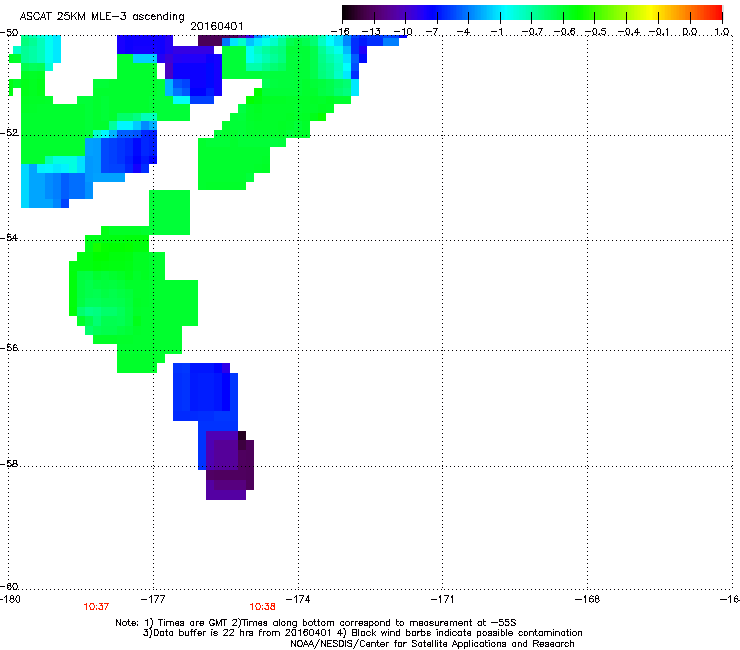This screenshot has width=740, height=650.
Task: Click the red 10:37 time stamp
Action: 96,607
